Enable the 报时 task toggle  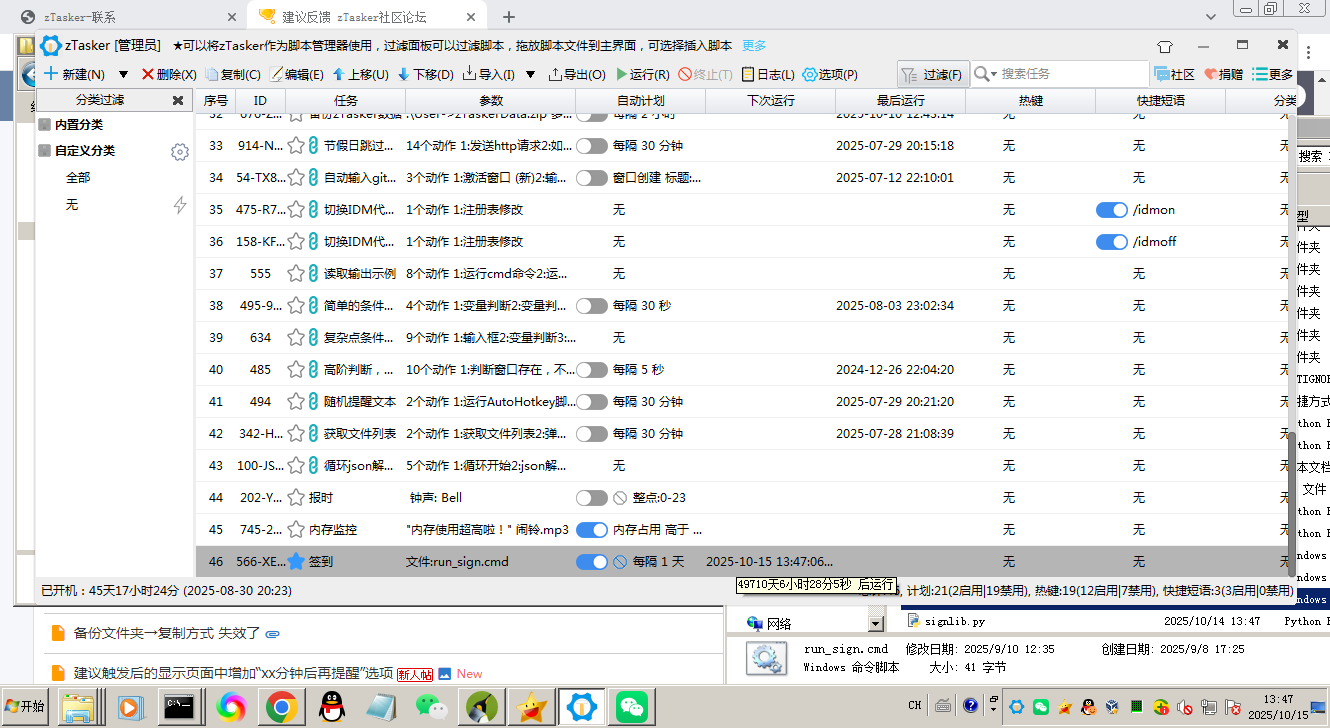coord(591,497)
